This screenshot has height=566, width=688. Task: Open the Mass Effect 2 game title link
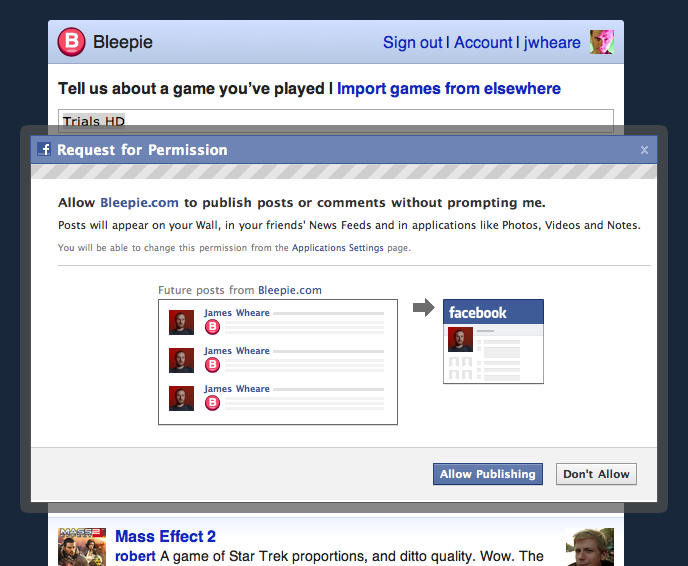coord(165,537)
